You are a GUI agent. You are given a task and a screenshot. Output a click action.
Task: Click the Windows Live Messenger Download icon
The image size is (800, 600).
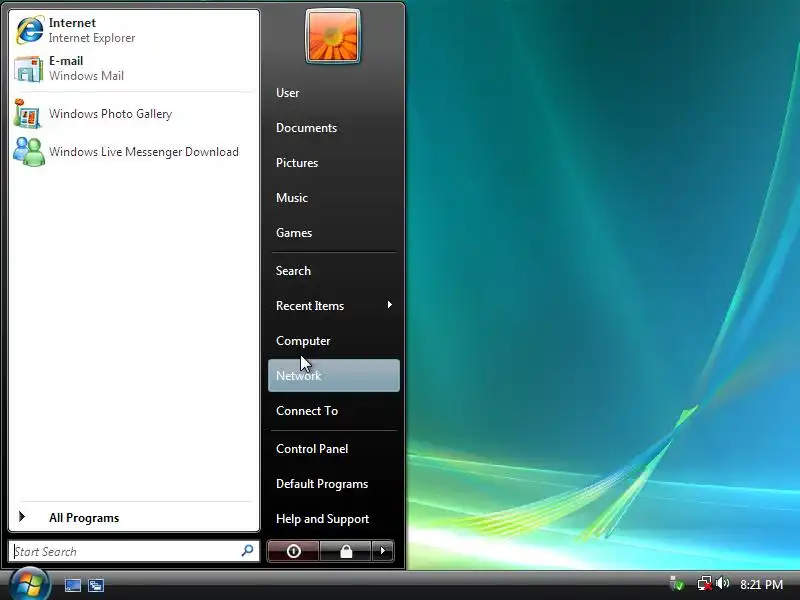29,152
